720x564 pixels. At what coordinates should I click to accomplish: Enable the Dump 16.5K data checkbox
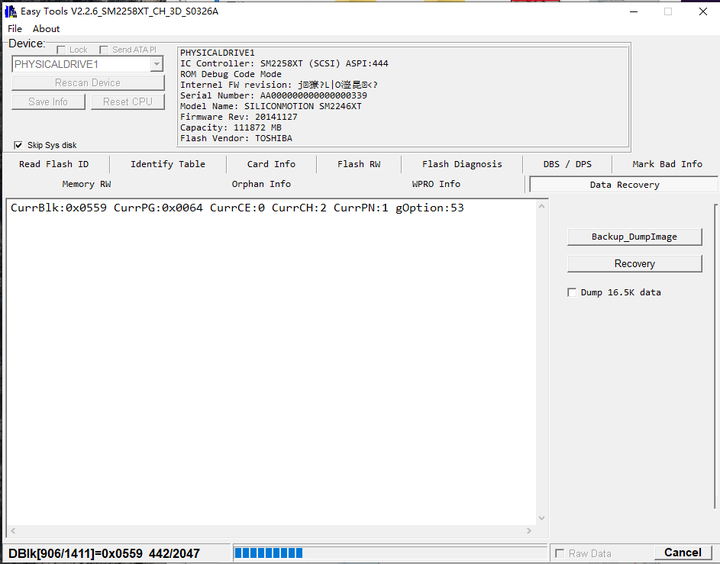tap(572, 293)
